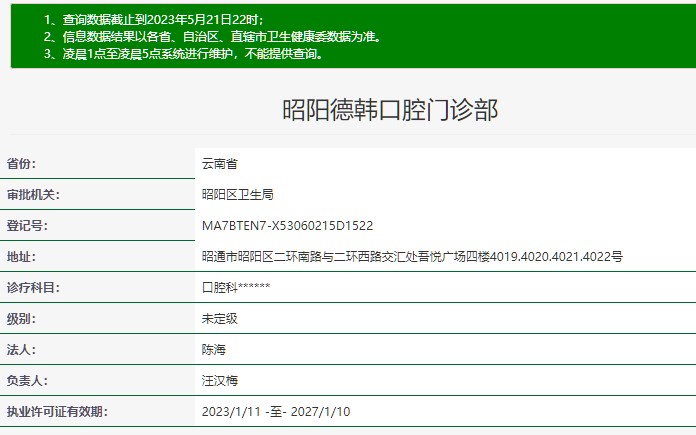The image size is (696, 435).
Task: Click the responsible person name 汪汉梅
Action: tap(220, 381)
